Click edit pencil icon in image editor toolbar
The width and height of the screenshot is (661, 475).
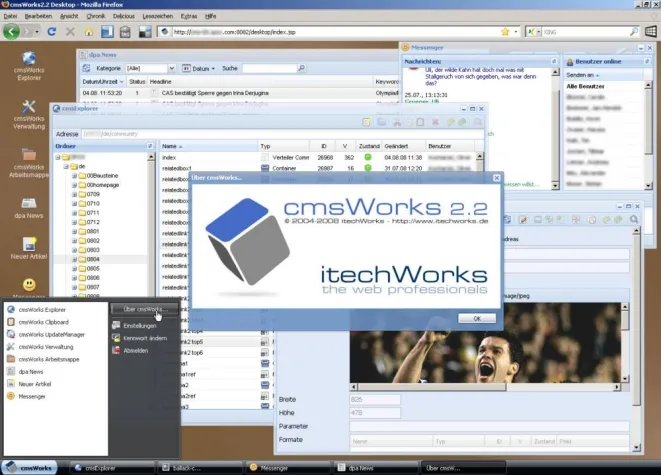click(x=523, y=220)
